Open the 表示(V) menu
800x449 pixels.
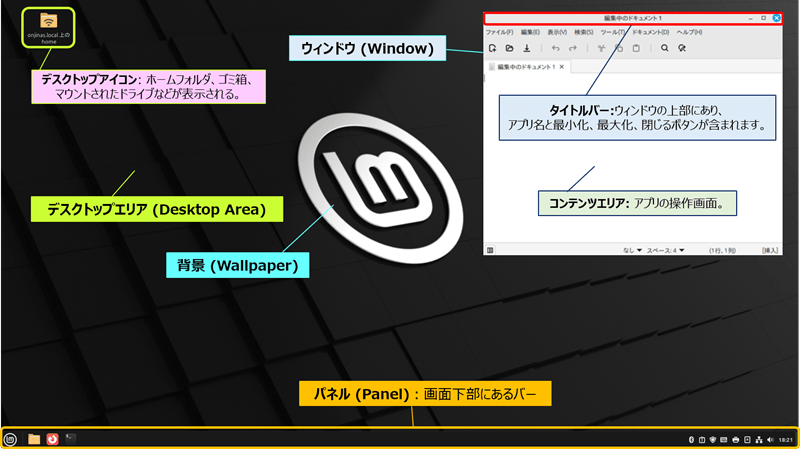click(x=557, y=32)
